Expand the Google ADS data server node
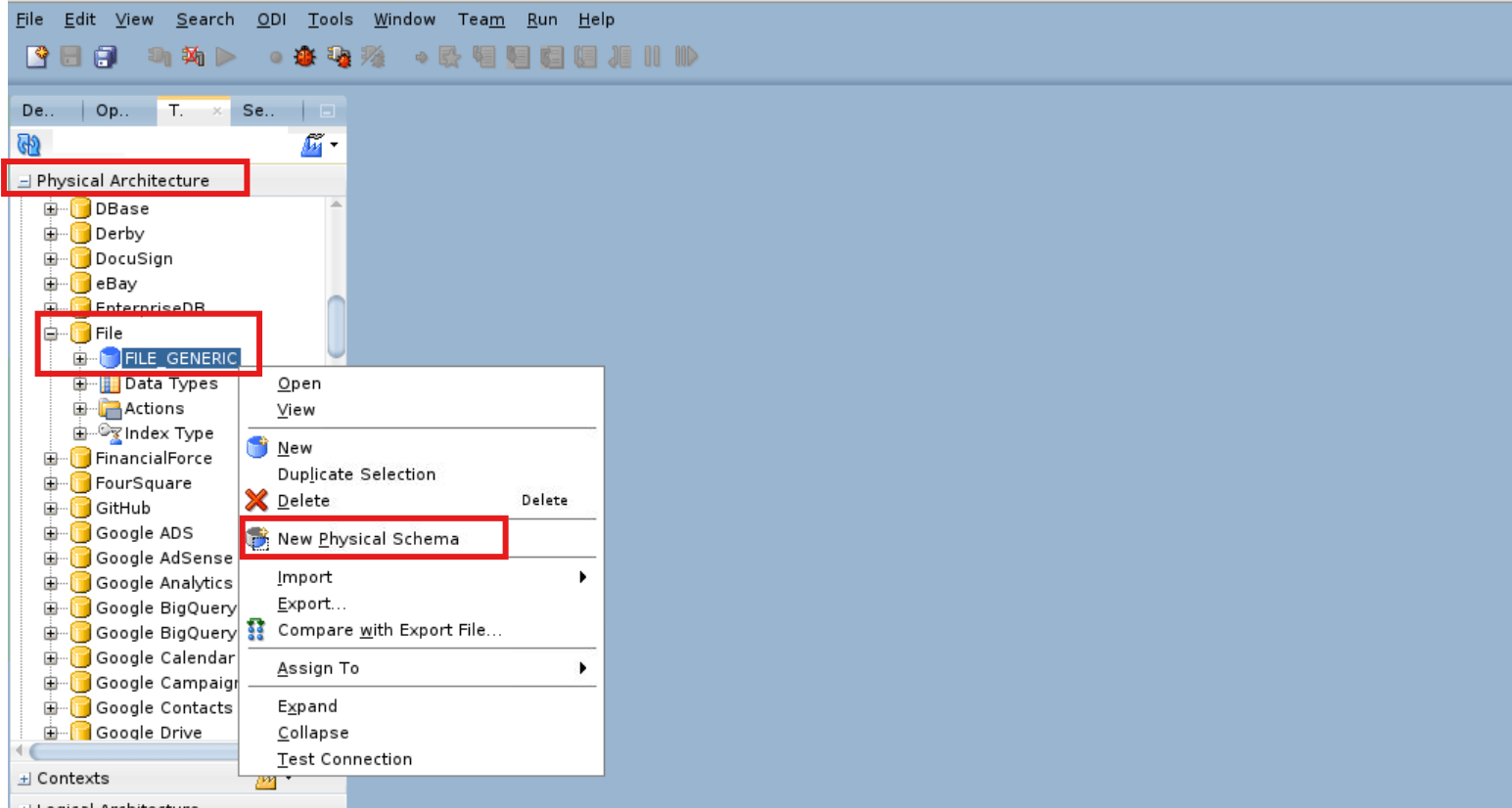Screen dimensions: 1512x808 pos(50,532)
